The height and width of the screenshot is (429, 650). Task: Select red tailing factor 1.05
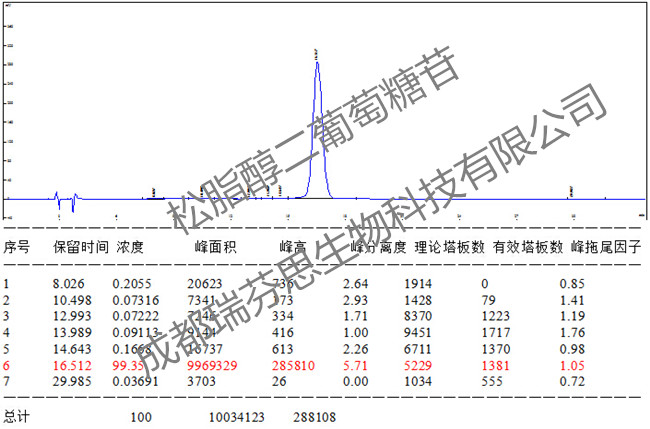(572, 366)
